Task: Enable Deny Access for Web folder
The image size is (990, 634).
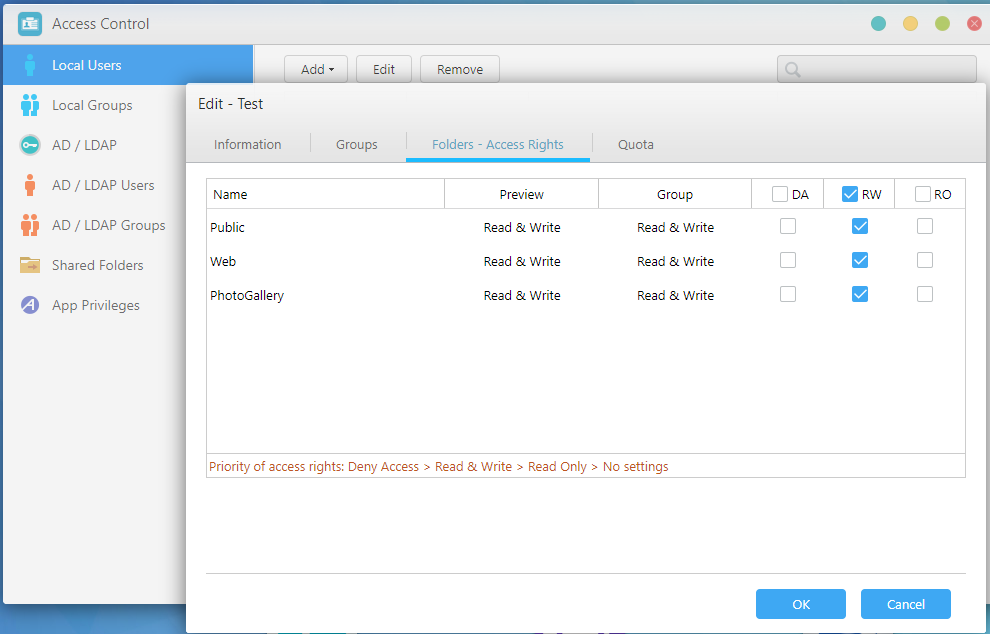Action: (x=788, y=260)
